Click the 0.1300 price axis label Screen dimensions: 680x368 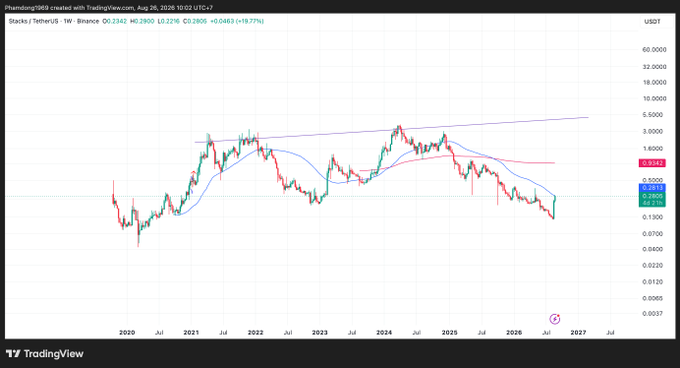point(654,217)
